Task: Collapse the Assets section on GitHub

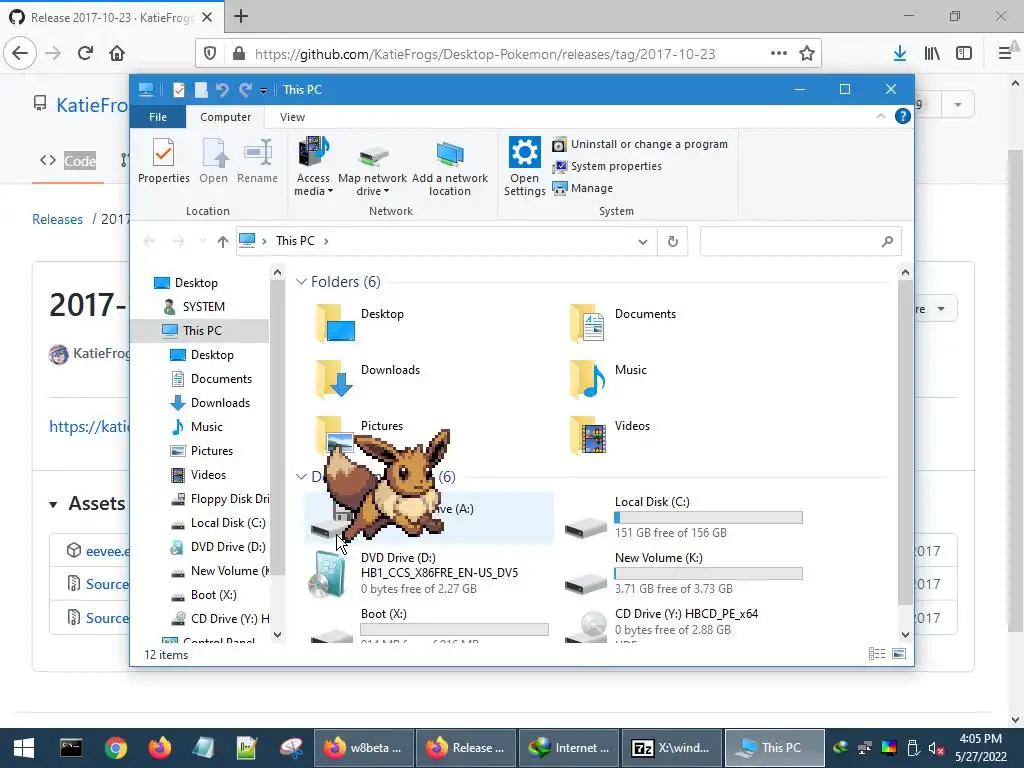Action: (x=54, y=504)
